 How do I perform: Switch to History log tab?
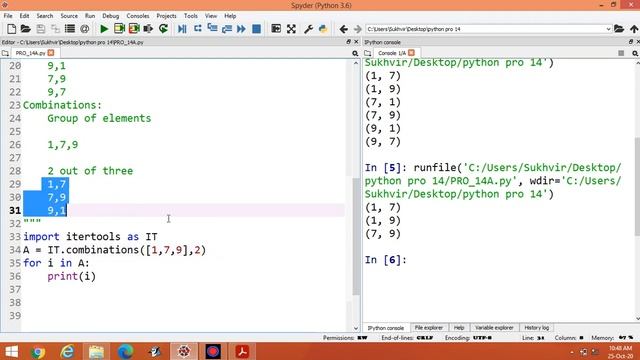tap(536, 328)
